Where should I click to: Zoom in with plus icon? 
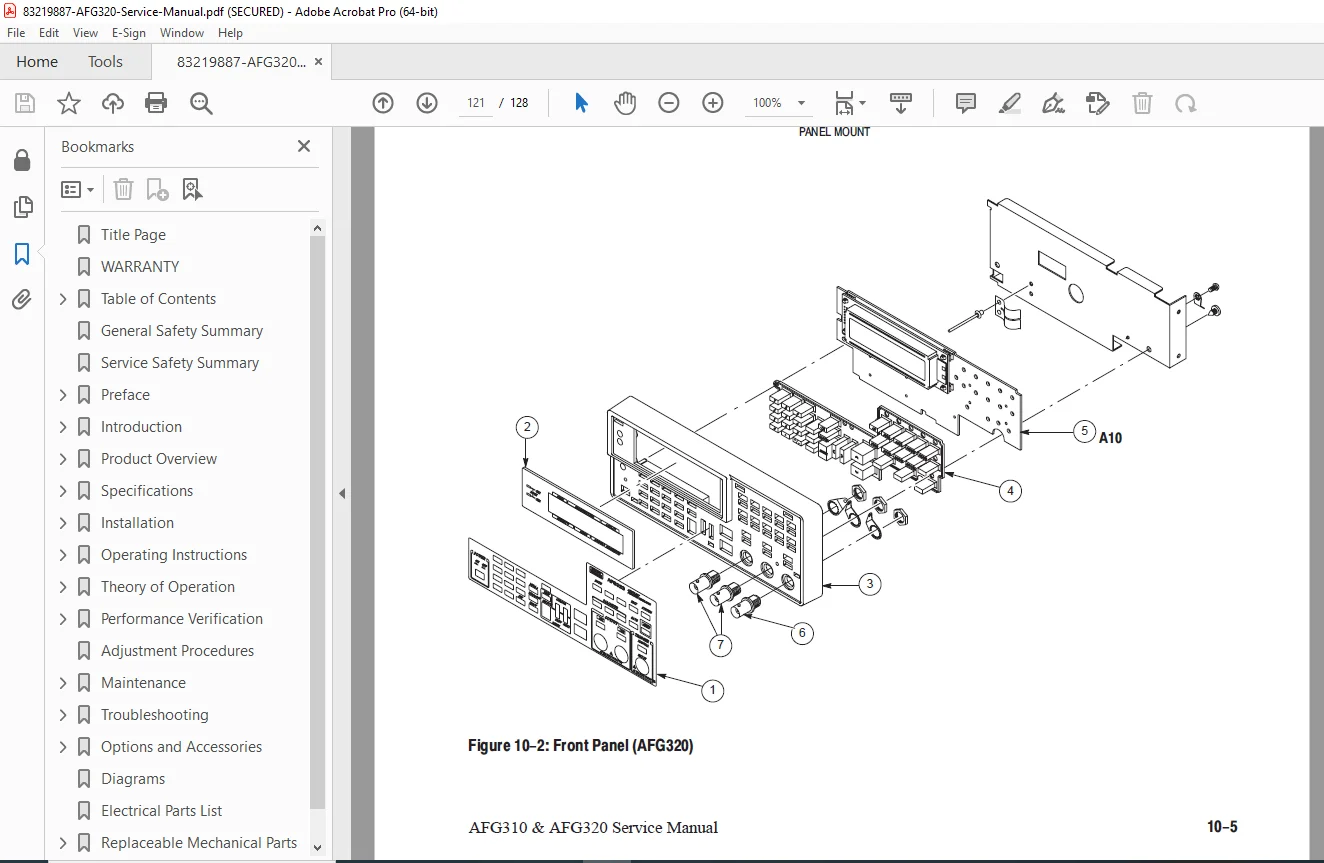(713, 103)
